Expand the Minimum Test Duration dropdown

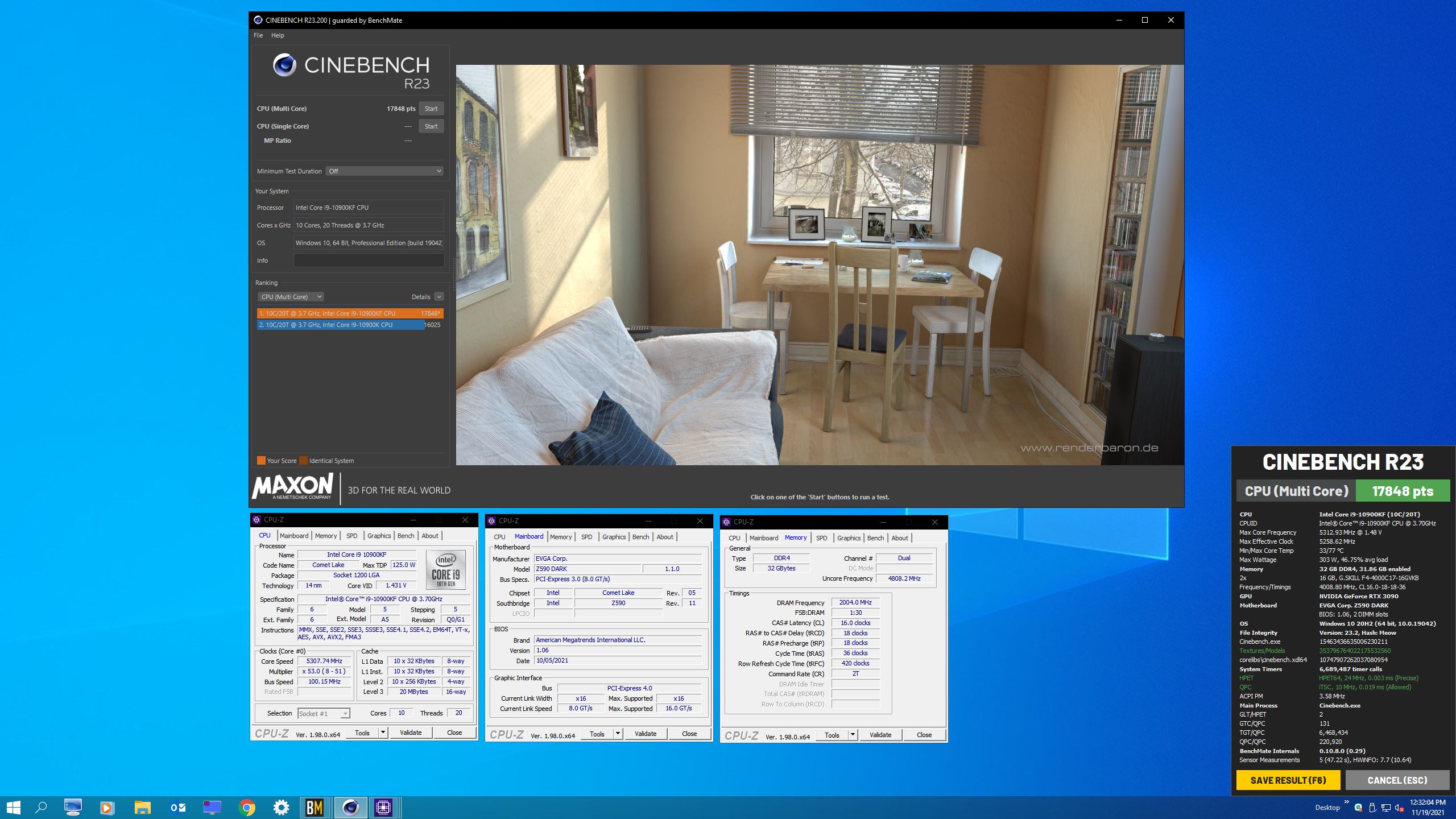384,171
